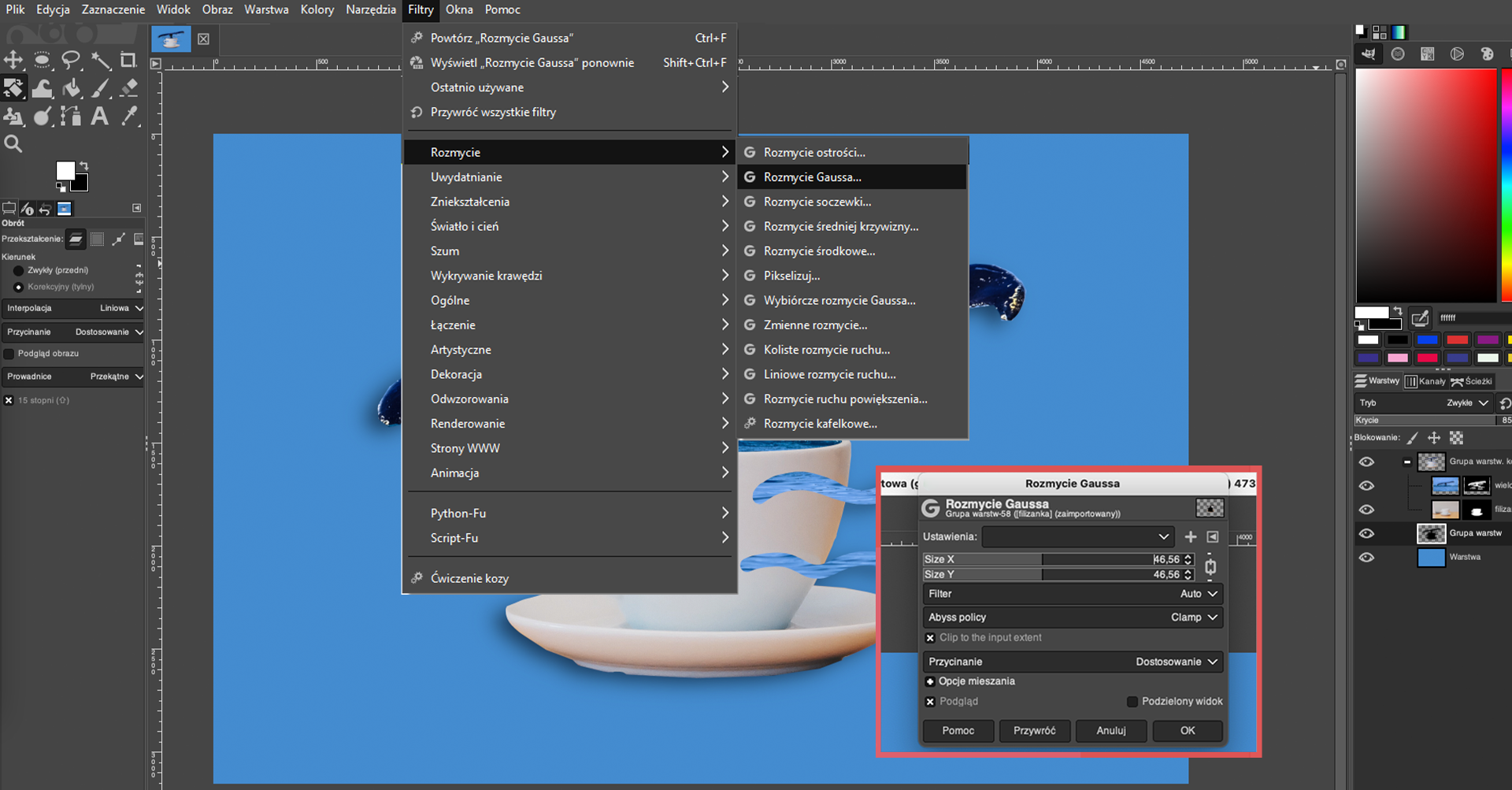Pick the Bucket Fill tool
1512x790 pixels.
click(71, 88)
